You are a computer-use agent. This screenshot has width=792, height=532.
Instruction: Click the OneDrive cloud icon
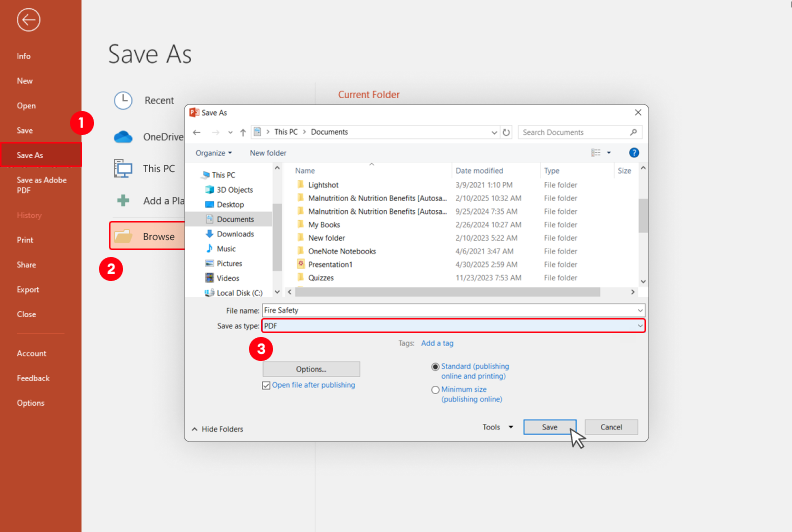click(123, 137)
